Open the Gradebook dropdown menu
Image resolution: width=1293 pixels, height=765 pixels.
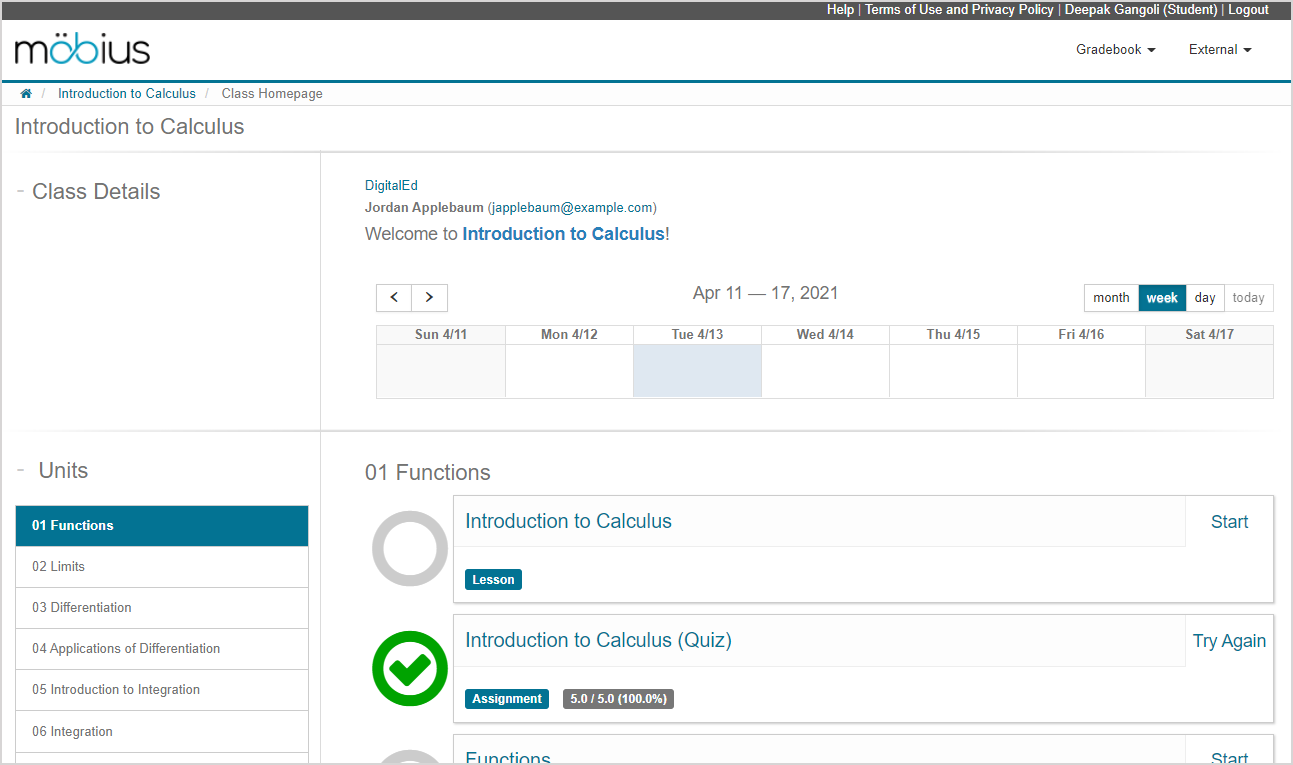(x=1115, y=49)
